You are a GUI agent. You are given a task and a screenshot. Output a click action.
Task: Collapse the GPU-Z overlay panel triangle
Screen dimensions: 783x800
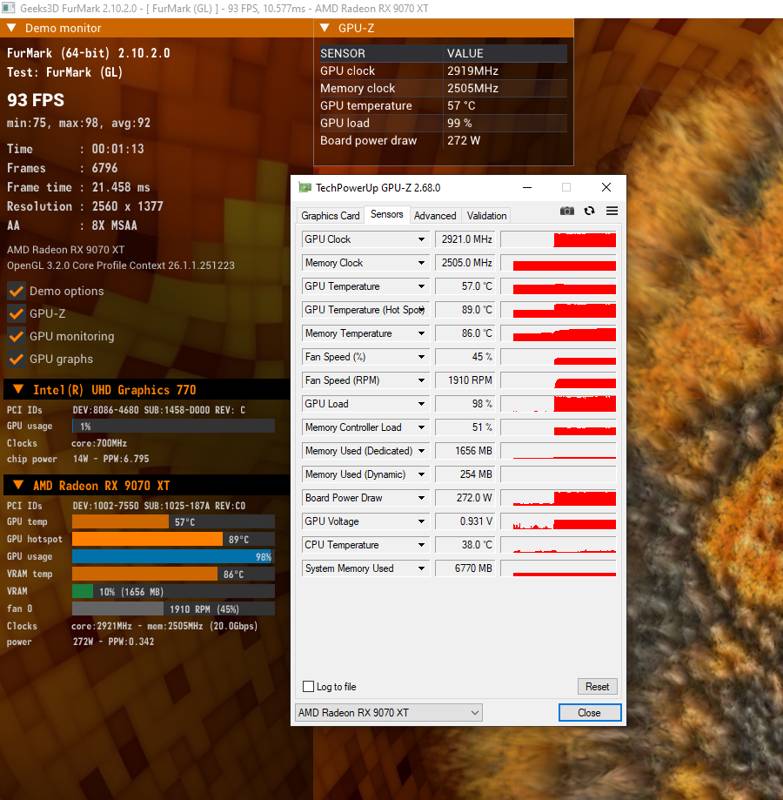[324, 28]
